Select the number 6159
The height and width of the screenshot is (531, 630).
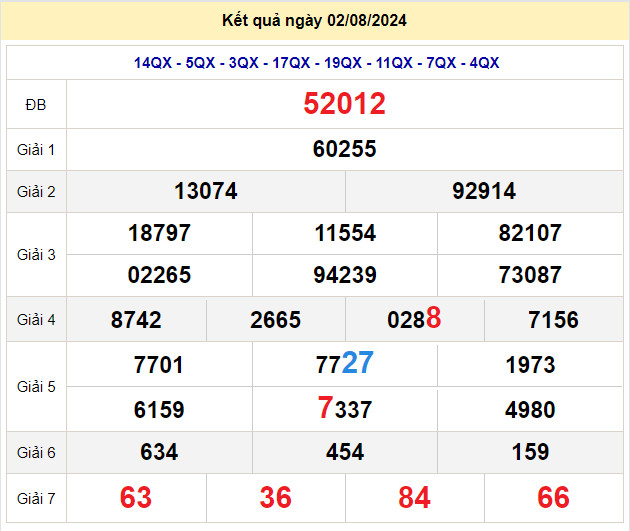point(159,410)
